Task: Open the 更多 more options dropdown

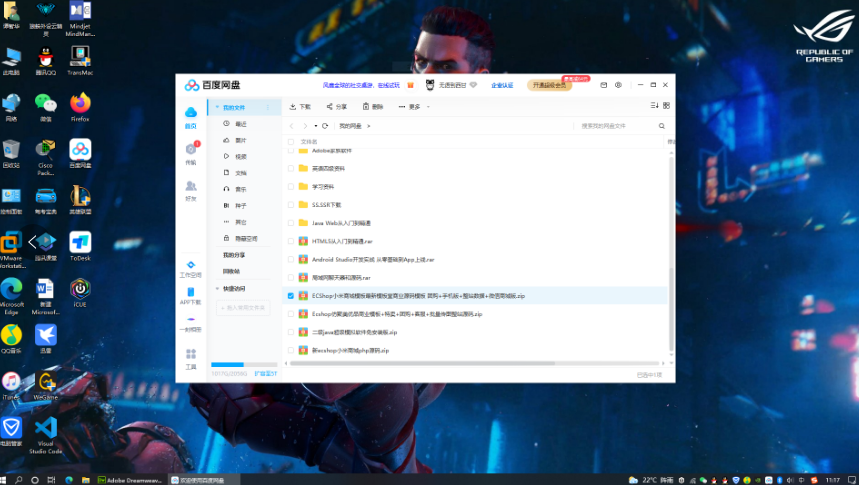Action: [x=414, y=106]
